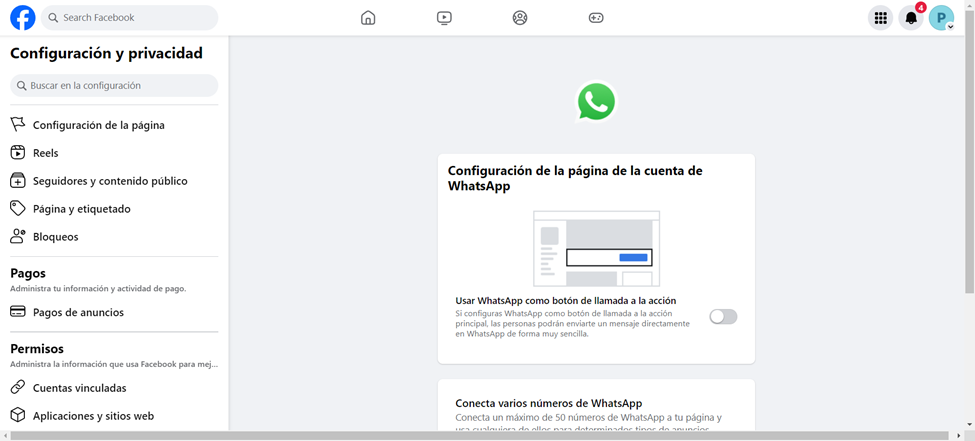Click 'Configuración de la página de la cuenta' title

tap(575, 178)
